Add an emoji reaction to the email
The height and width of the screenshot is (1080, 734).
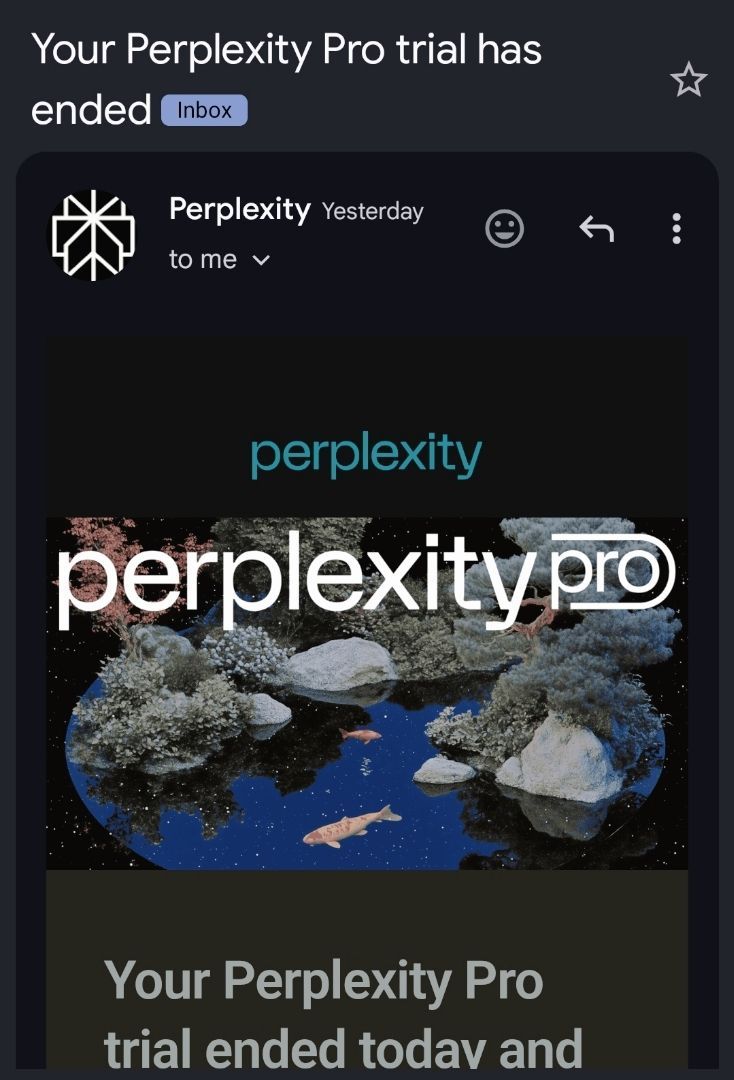coord(505,229)
